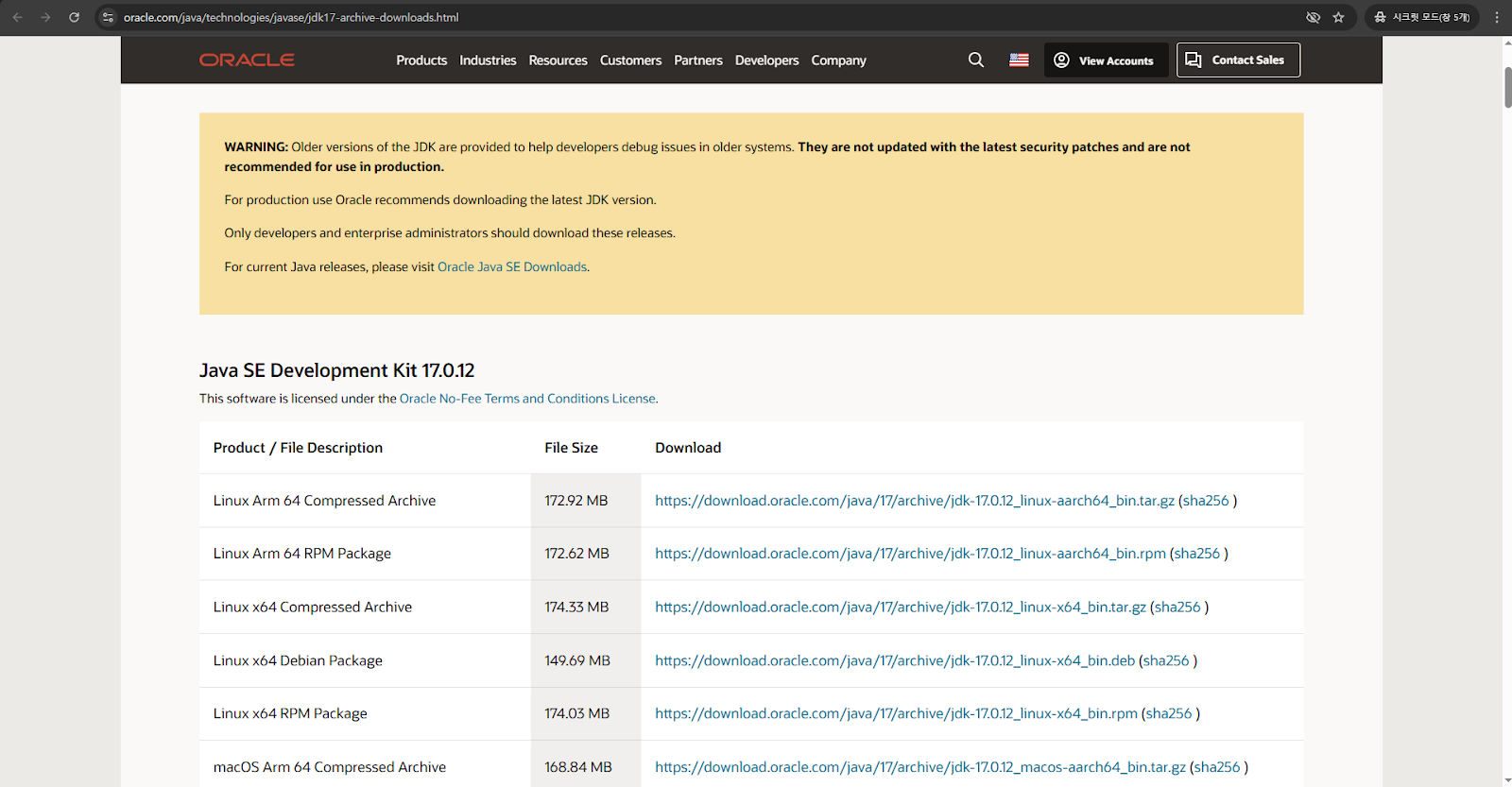Click the Oracle logo
The width and height of the screenshot is (1512, 787).
[247, 60]
